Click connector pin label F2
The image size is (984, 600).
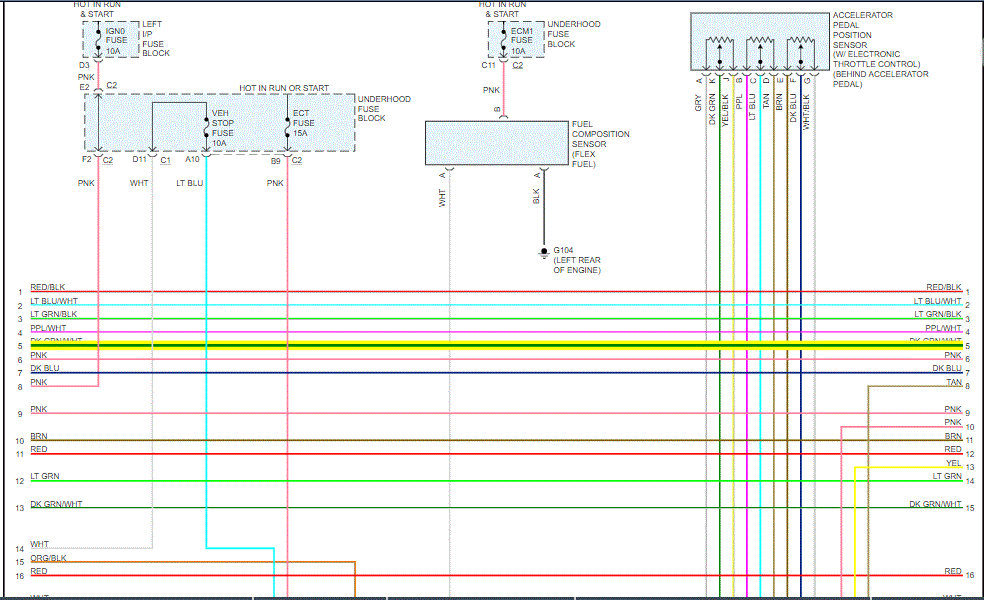87,159
